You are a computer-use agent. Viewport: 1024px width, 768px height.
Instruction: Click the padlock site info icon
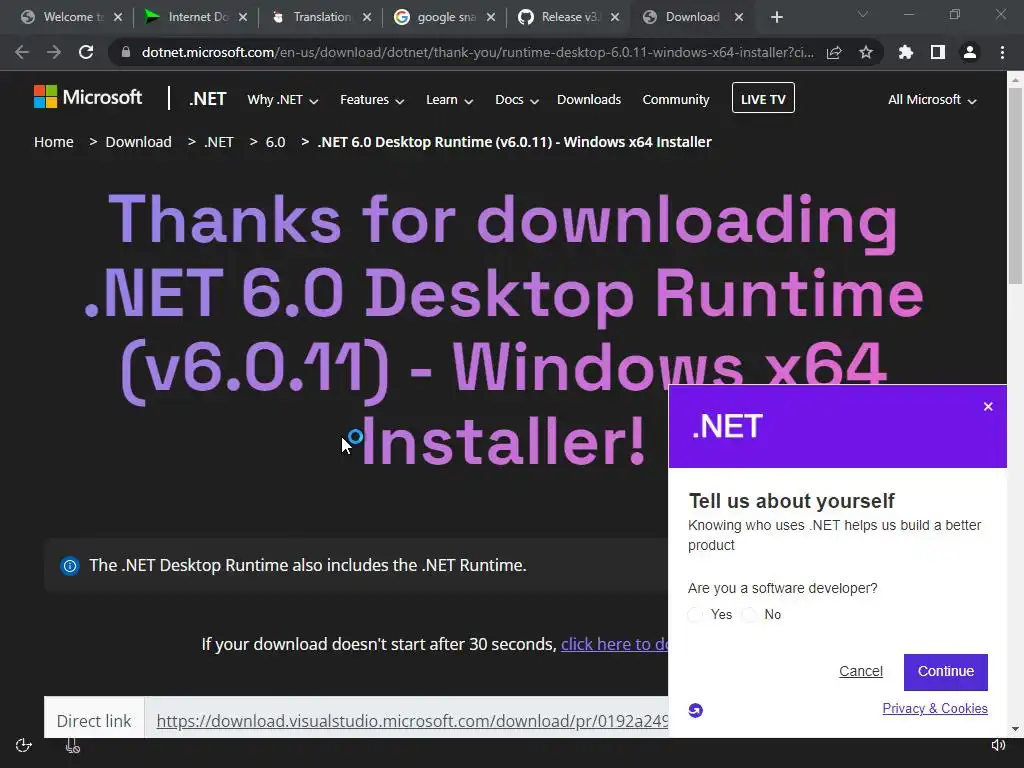pyautogui.click(x=126, y=52)
